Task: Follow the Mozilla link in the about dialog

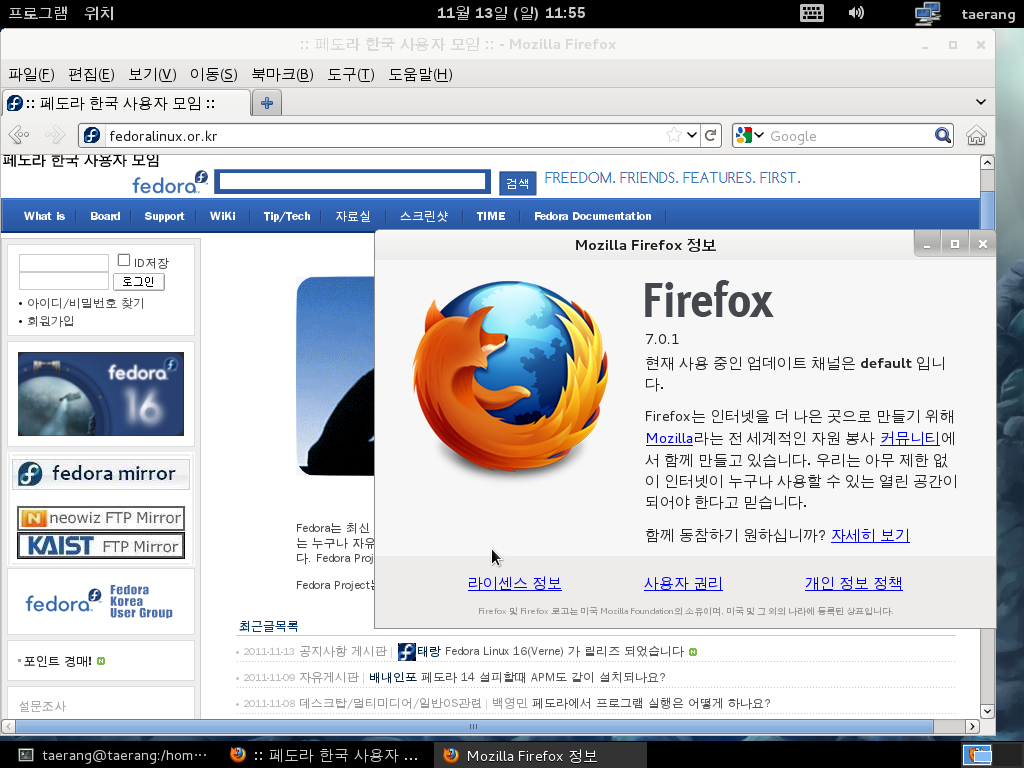Action: [x=669, y=438]
